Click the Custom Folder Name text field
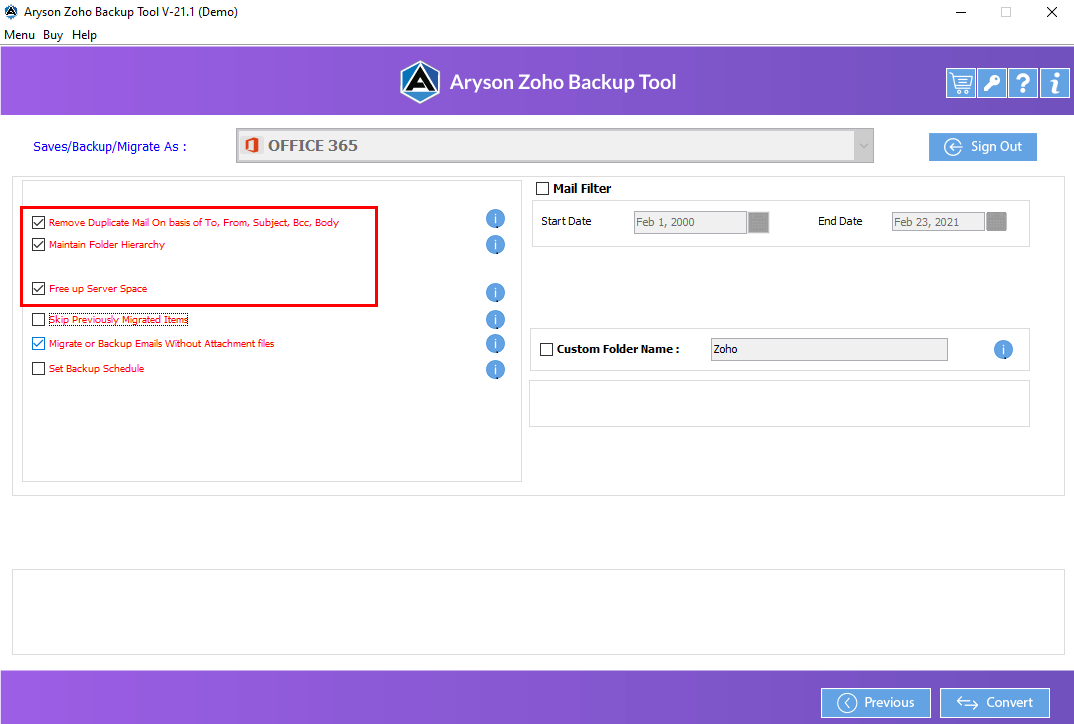Image resolution: width=1074 pixels, height=724 pixels. tap(829, 349)
